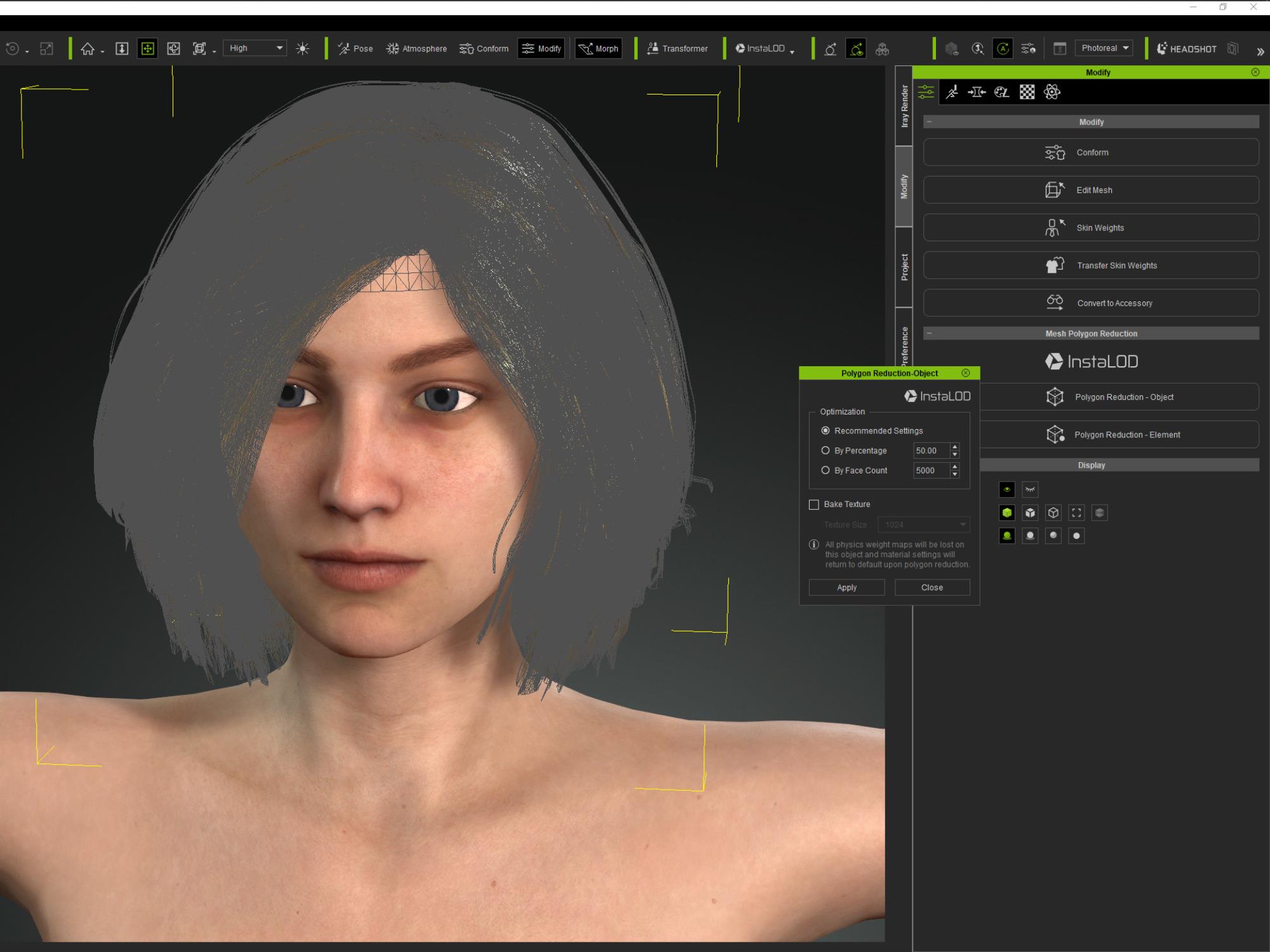
Task: Enable the Bake Texture checkbox
Action: [x=814, y=505]
